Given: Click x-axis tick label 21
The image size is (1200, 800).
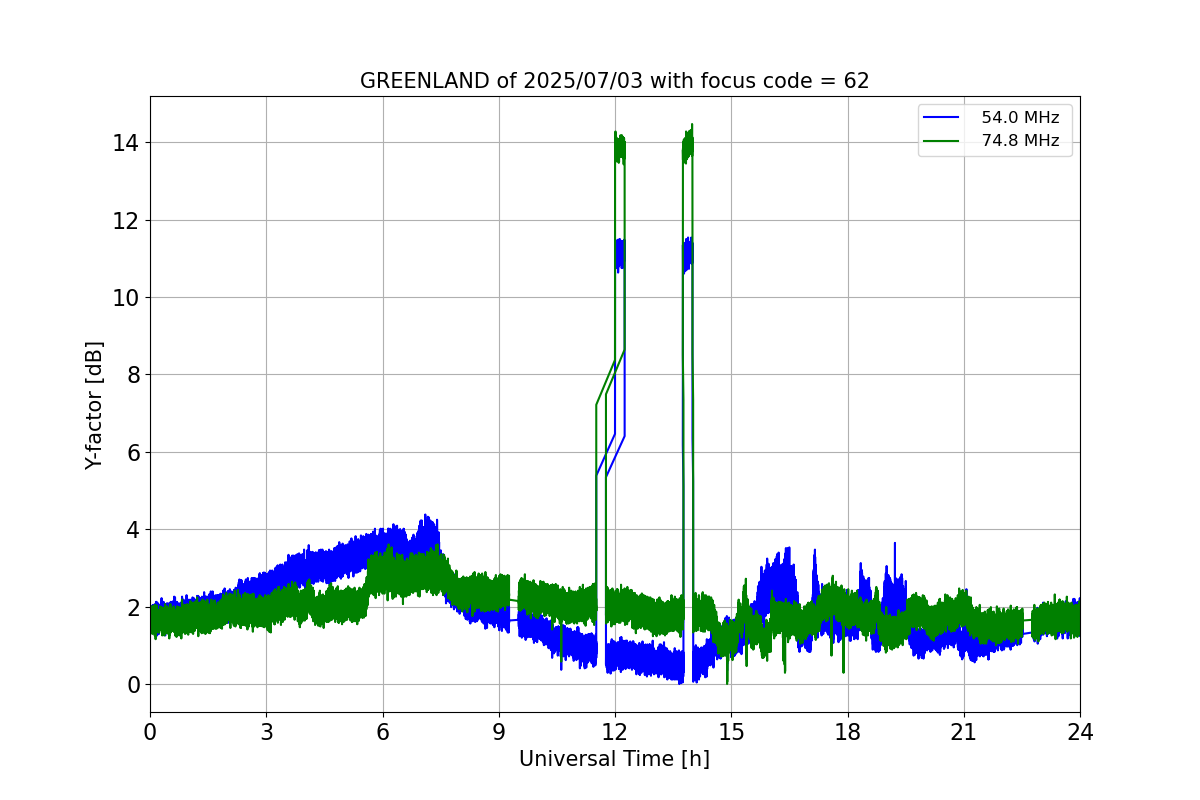Looking at the screenshot, I should [964, 732].
